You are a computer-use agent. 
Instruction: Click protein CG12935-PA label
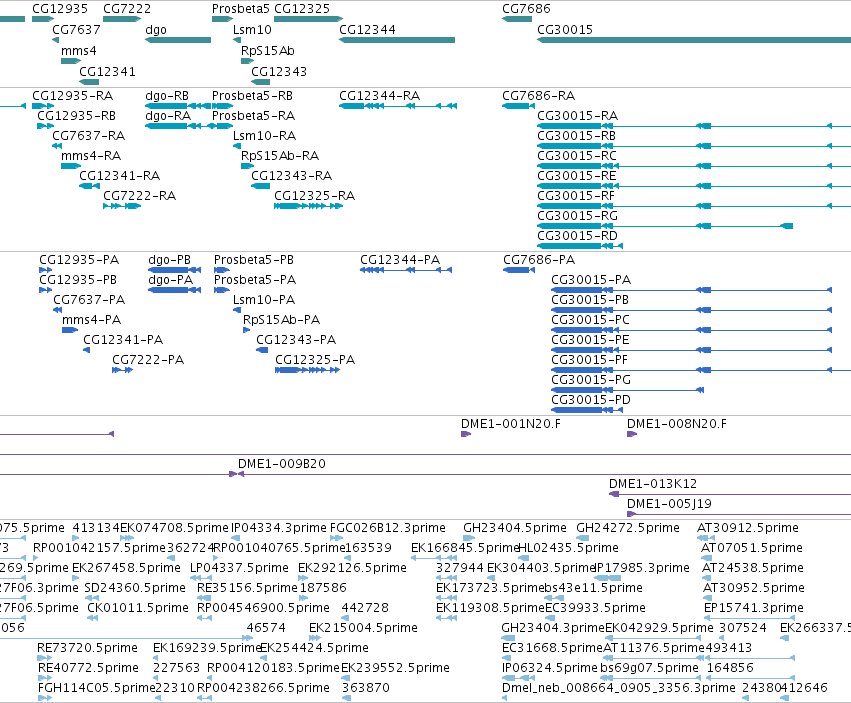pos(79,260)
